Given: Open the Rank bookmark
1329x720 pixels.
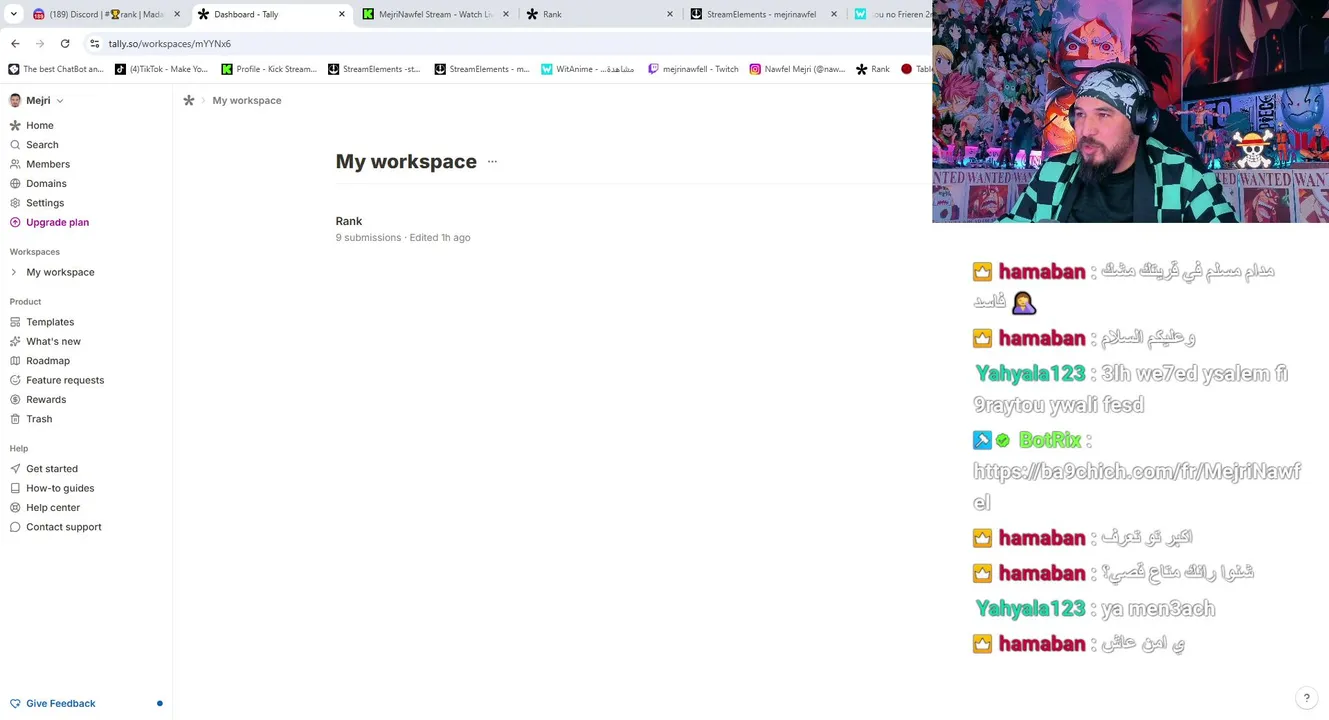Looking at the screenshot, I should 873,69.
